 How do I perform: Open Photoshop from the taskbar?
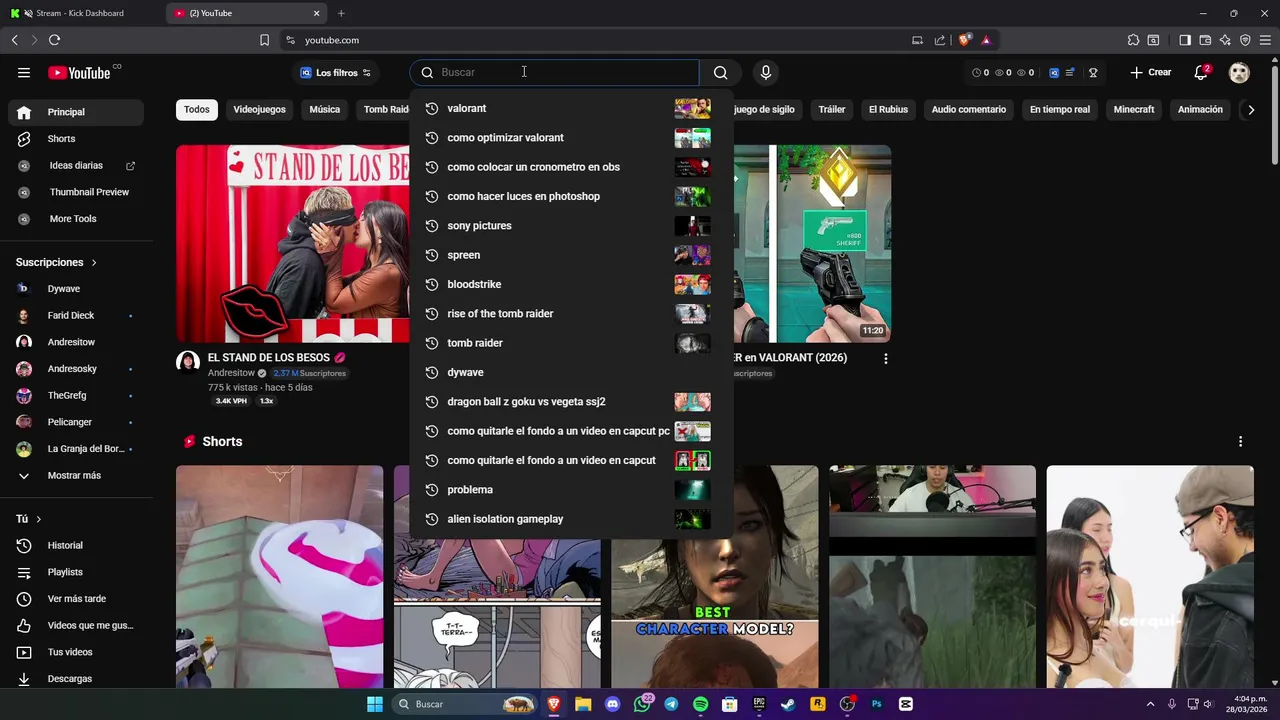coord(876,704)
